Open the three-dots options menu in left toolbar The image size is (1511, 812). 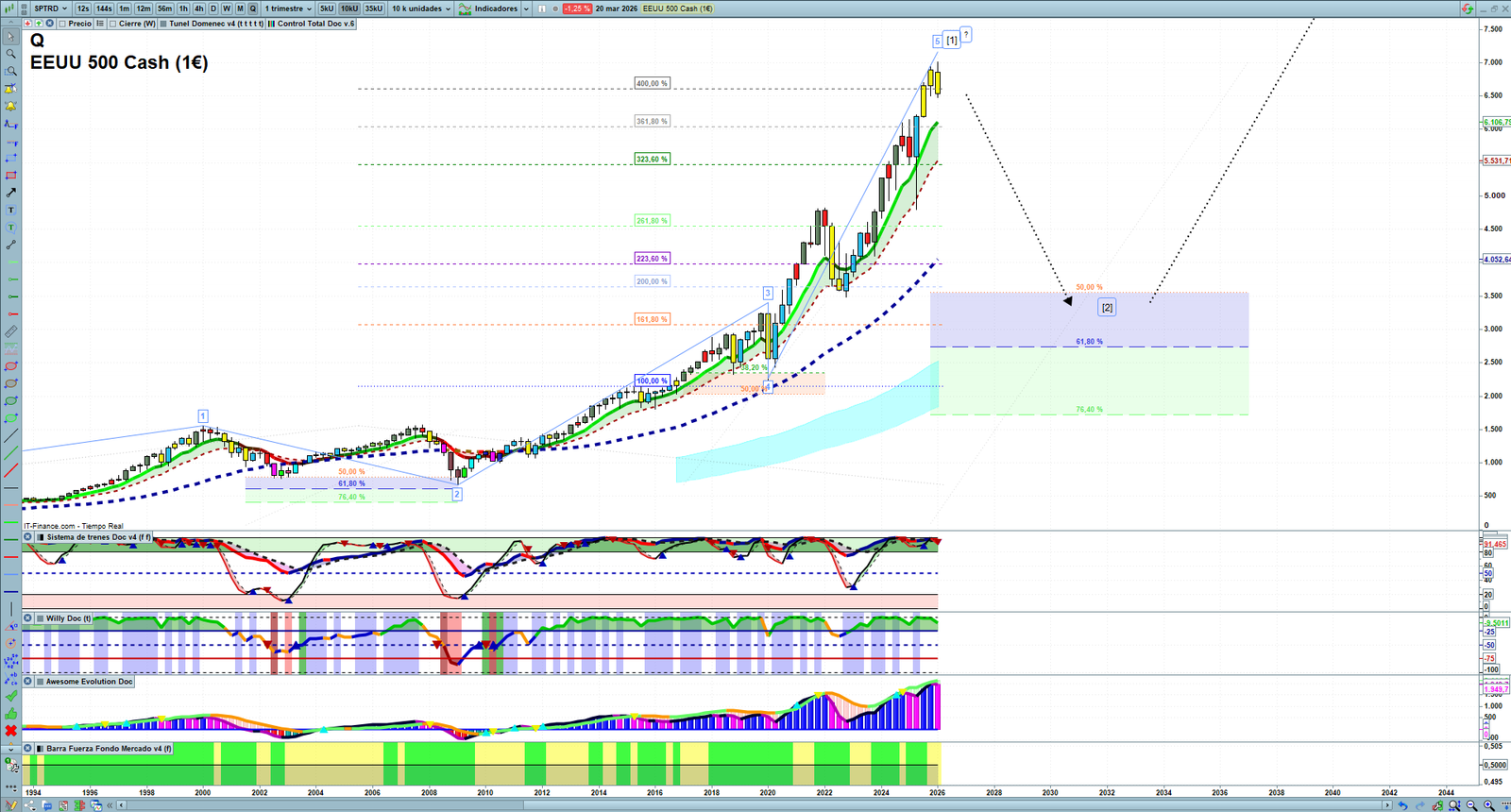click(10, 786)
